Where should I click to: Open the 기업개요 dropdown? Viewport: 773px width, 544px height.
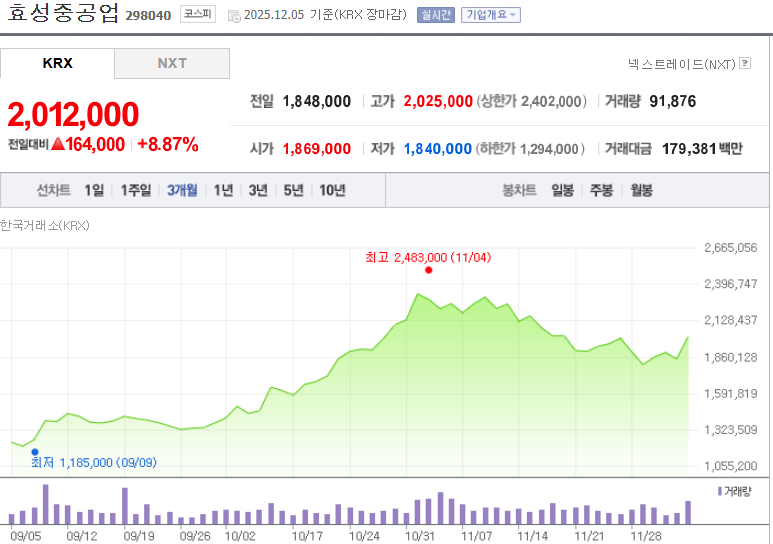coord(491,15)
